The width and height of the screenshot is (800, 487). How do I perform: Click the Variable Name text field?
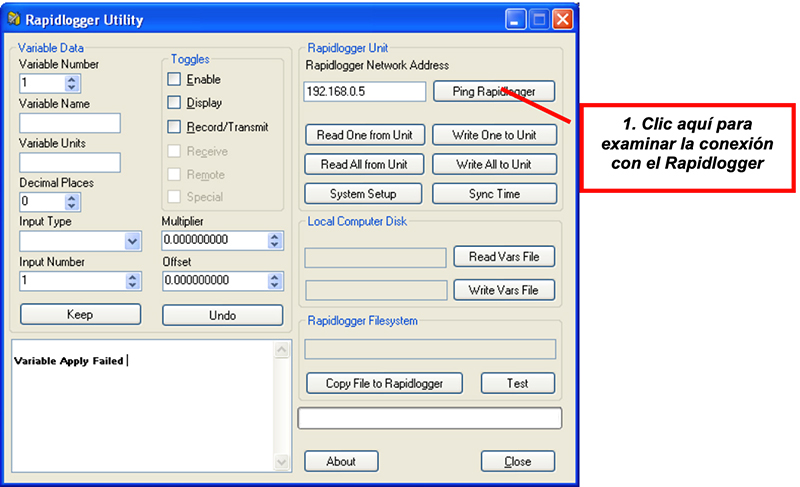click(x=70, y=123)
